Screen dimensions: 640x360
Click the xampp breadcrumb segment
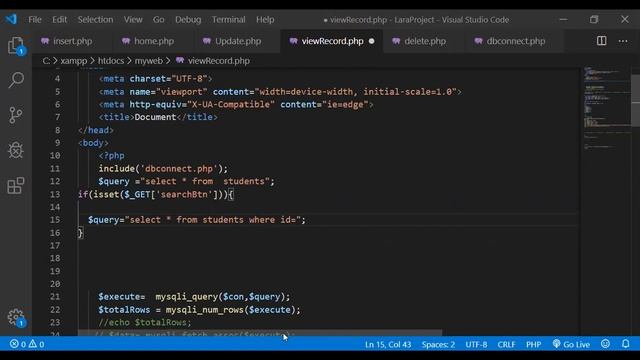(73, 61)
